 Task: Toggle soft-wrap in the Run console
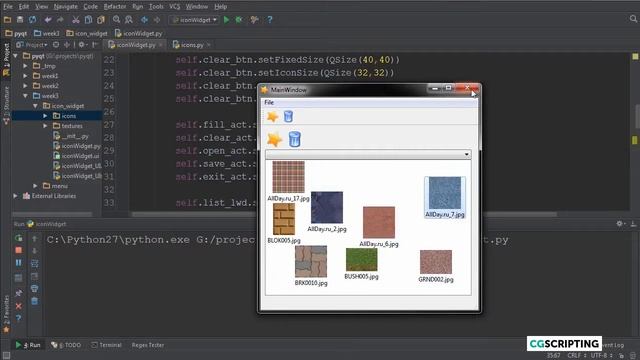(x=35, y=264)
